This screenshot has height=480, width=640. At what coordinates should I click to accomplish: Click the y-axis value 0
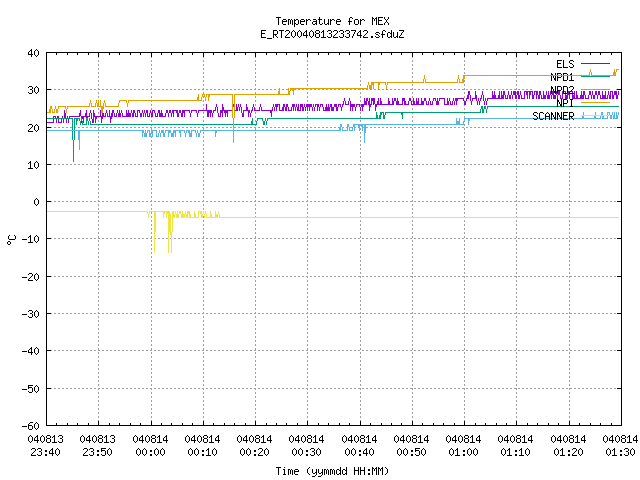point(37,202)
